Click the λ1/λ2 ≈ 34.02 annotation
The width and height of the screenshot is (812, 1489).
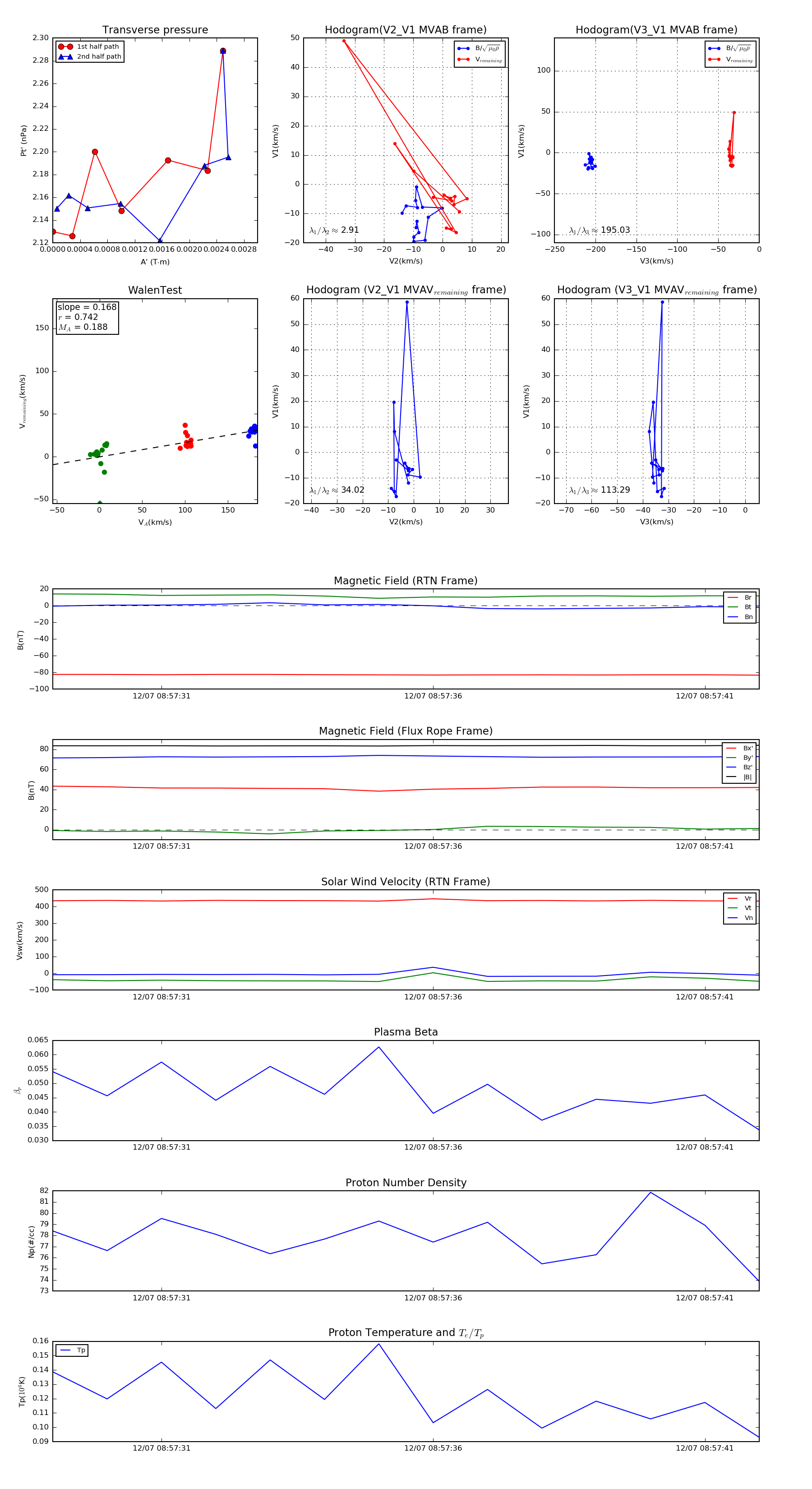coord(337,490)
